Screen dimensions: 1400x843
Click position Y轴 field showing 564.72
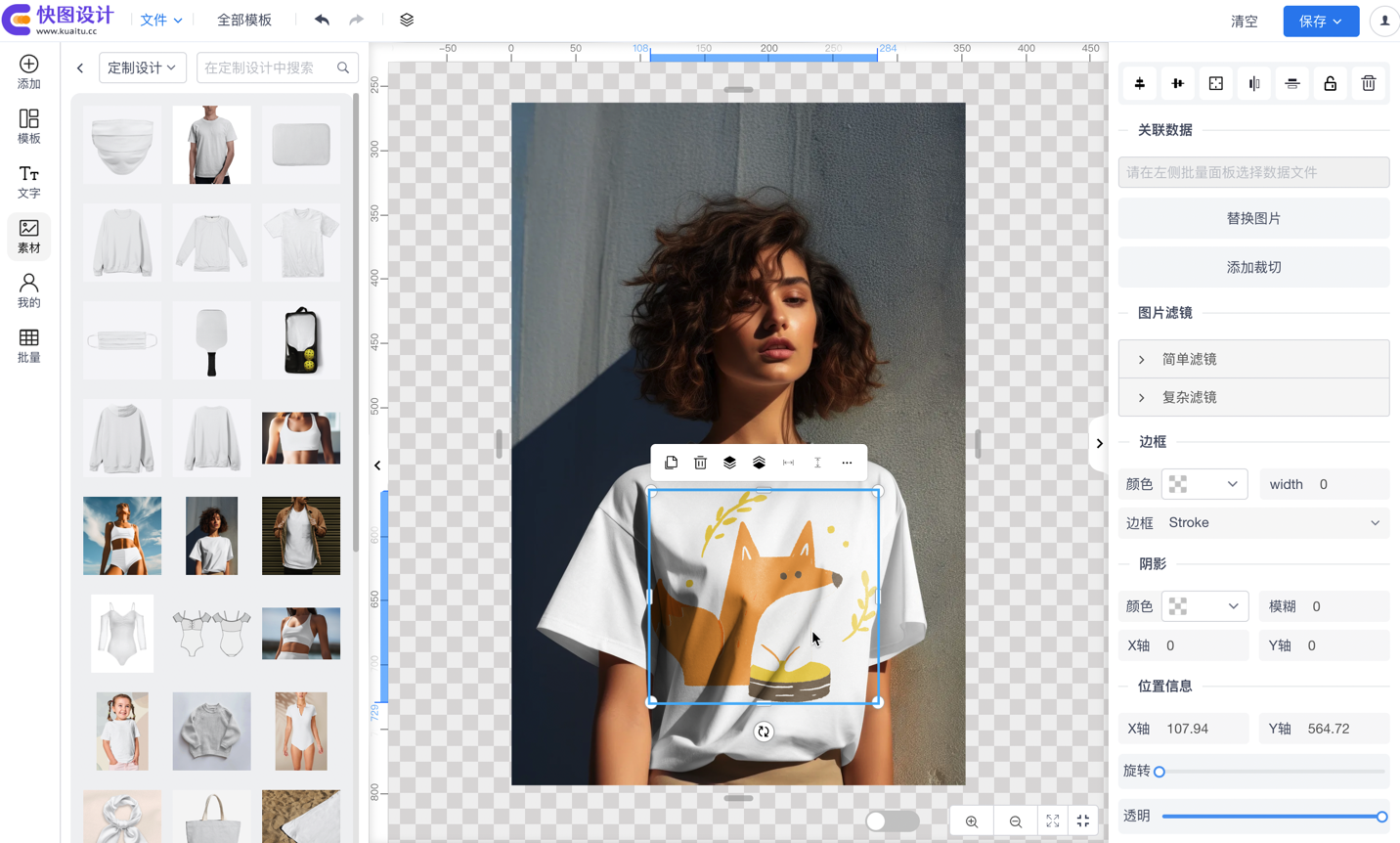pos(1325,729)
